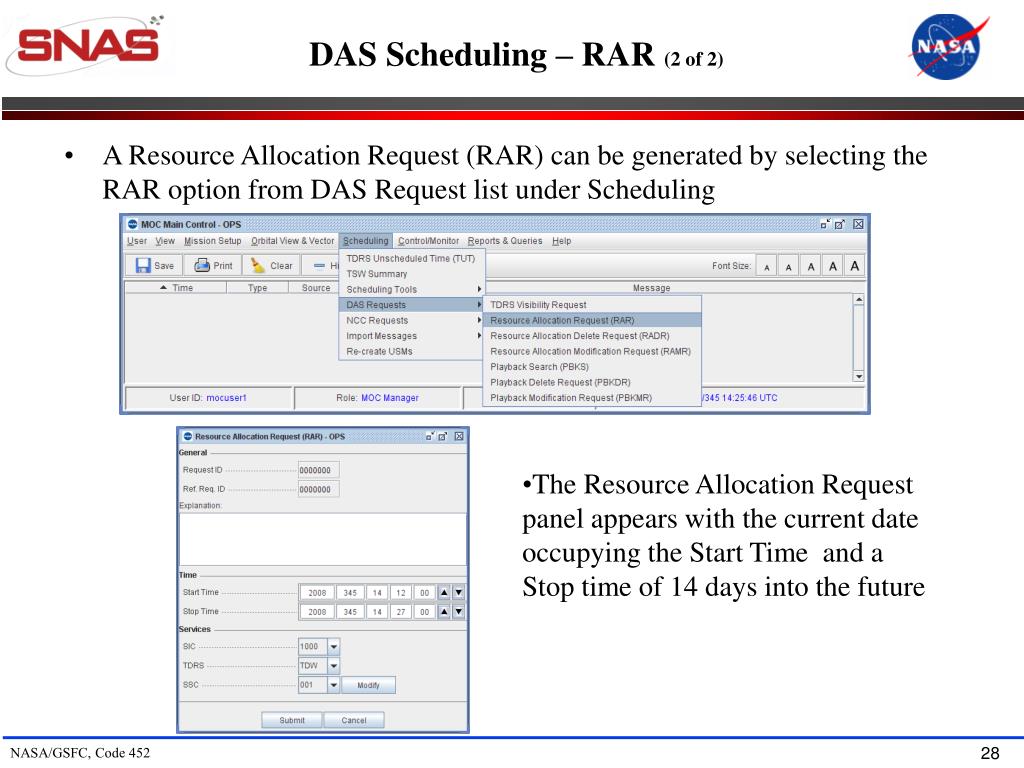Image resolution: width=1024 pixels, height=768 pixels.
Task: Click the Stop Time minutes field showing 27
Action: pos(400,612)
